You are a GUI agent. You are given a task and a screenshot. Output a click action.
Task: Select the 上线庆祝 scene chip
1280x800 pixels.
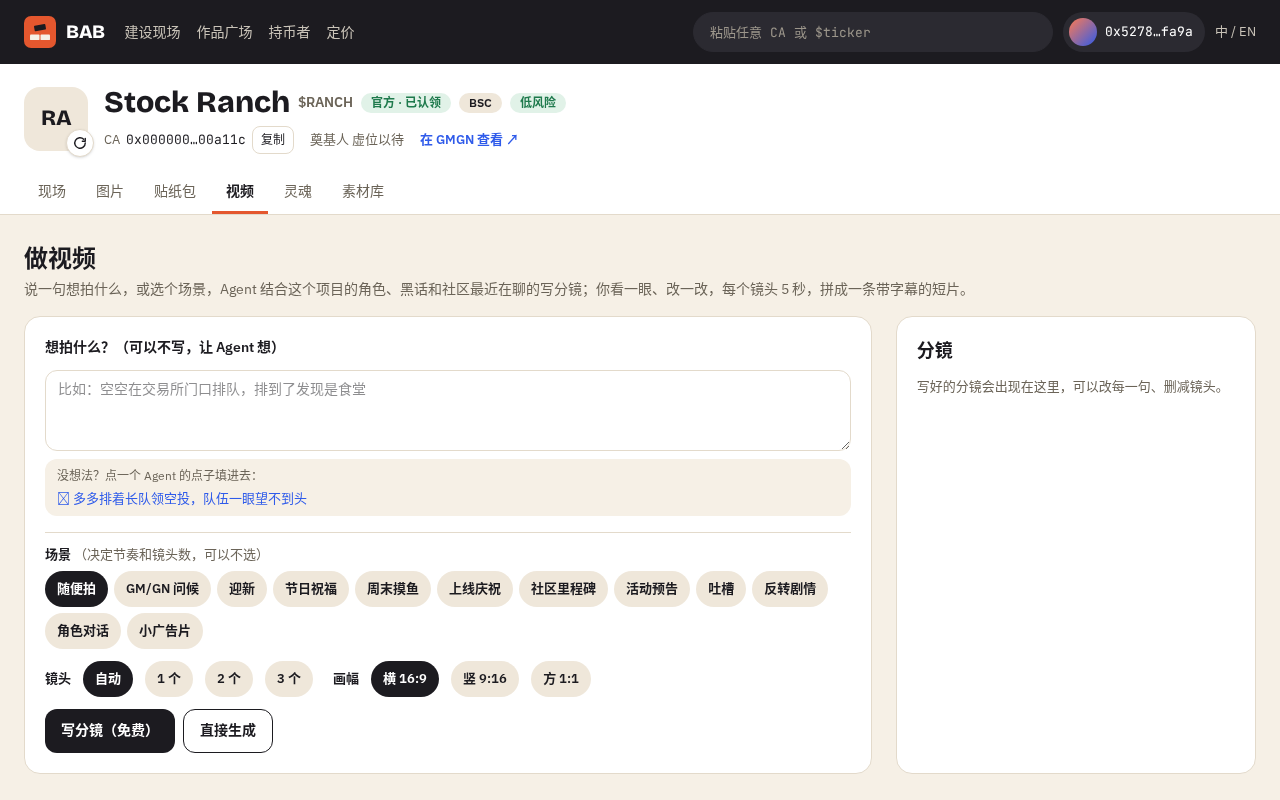tap(475, 589)
